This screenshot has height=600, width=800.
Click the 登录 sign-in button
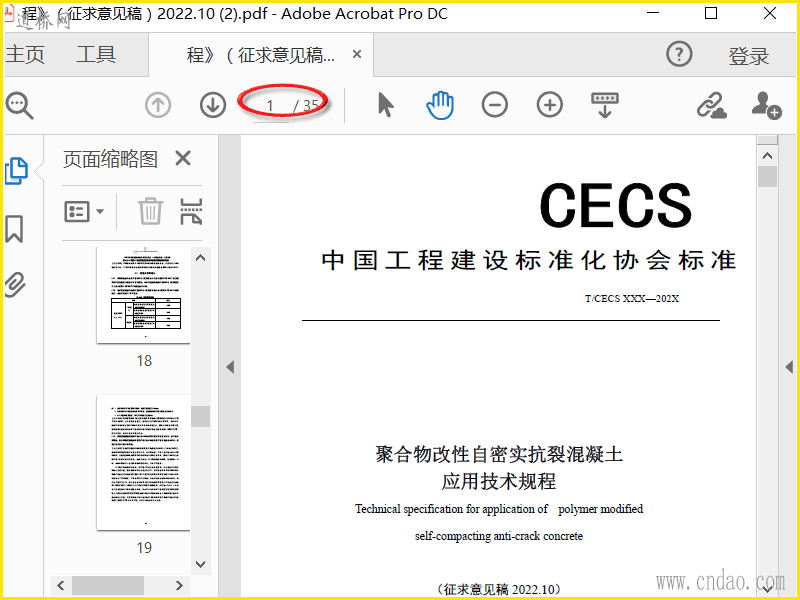tap(748, 56)
